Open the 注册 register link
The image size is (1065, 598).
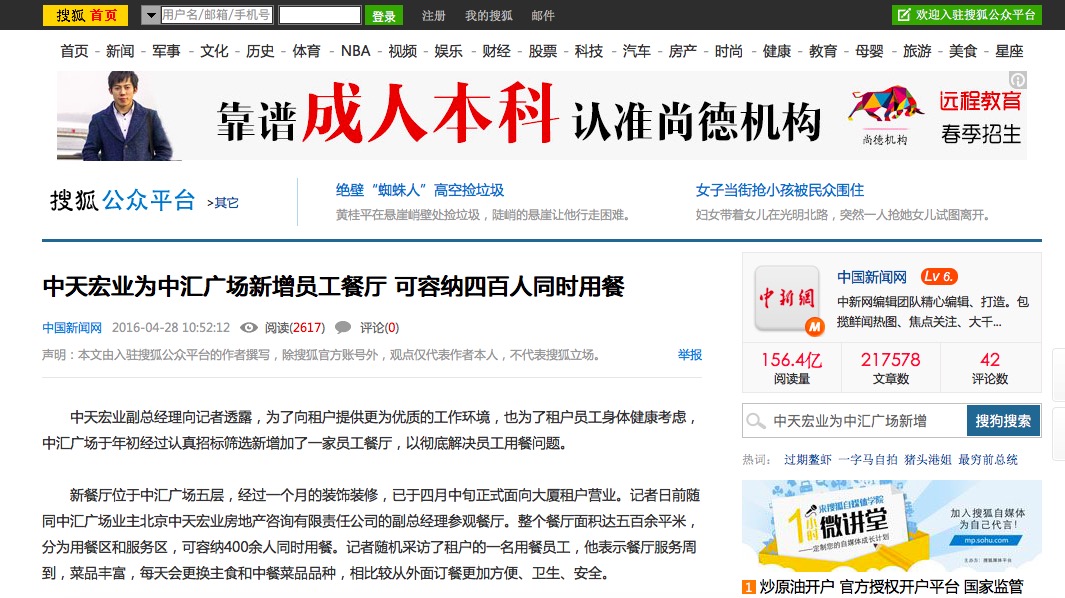(x=434, y=16)
